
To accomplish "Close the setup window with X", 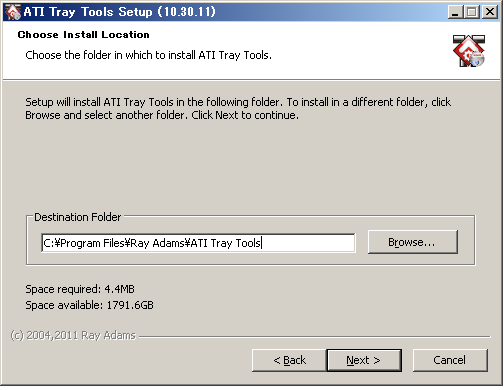I will tap(490, 12).
